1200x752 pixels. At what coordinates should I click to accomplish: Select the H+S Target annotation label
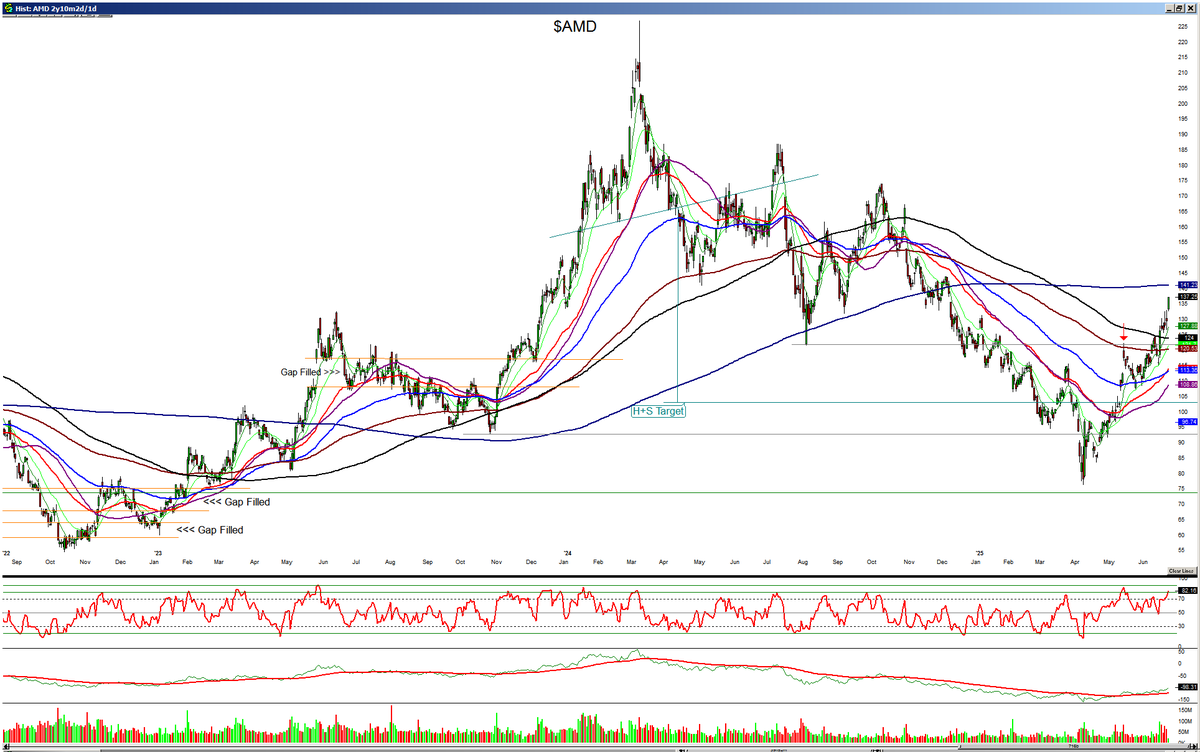pyautogui.click(x=658, y=410)
